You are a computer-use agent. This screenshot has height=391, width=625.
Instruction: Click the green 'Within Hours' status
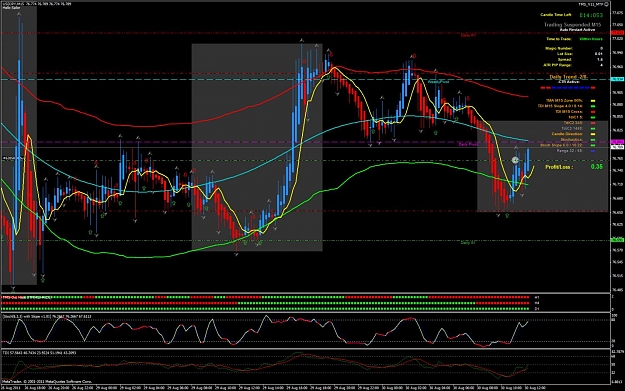coord(591,39)
